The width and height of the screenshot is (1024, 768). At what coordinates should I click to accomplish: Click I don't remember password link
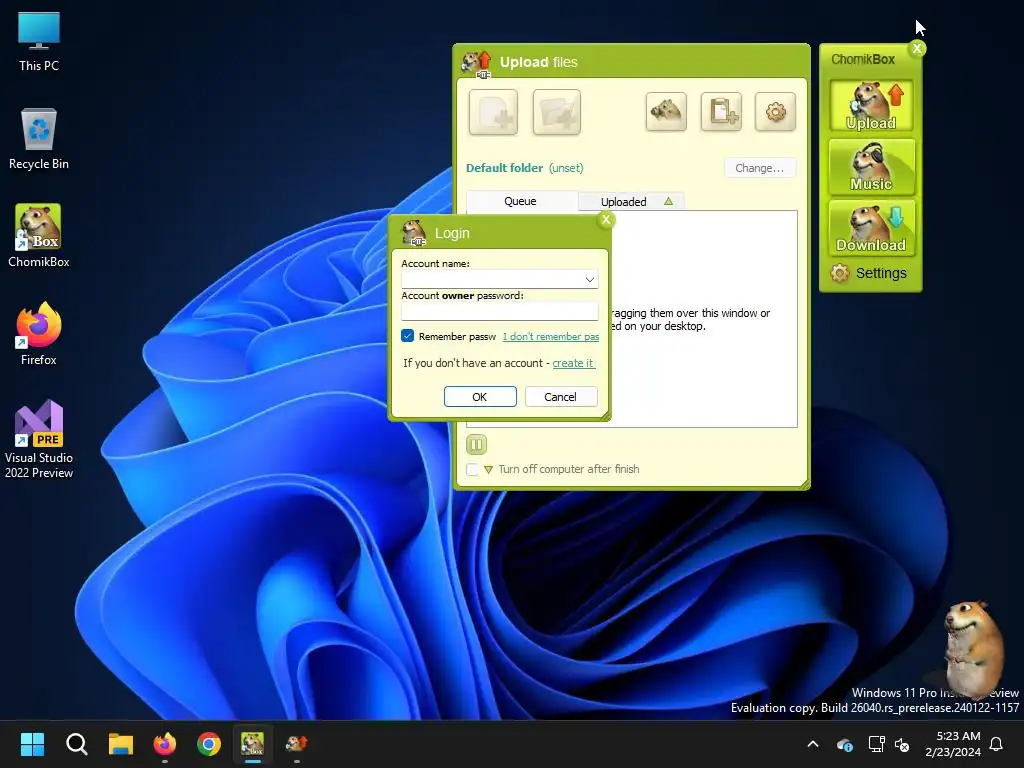pos(551,336)
